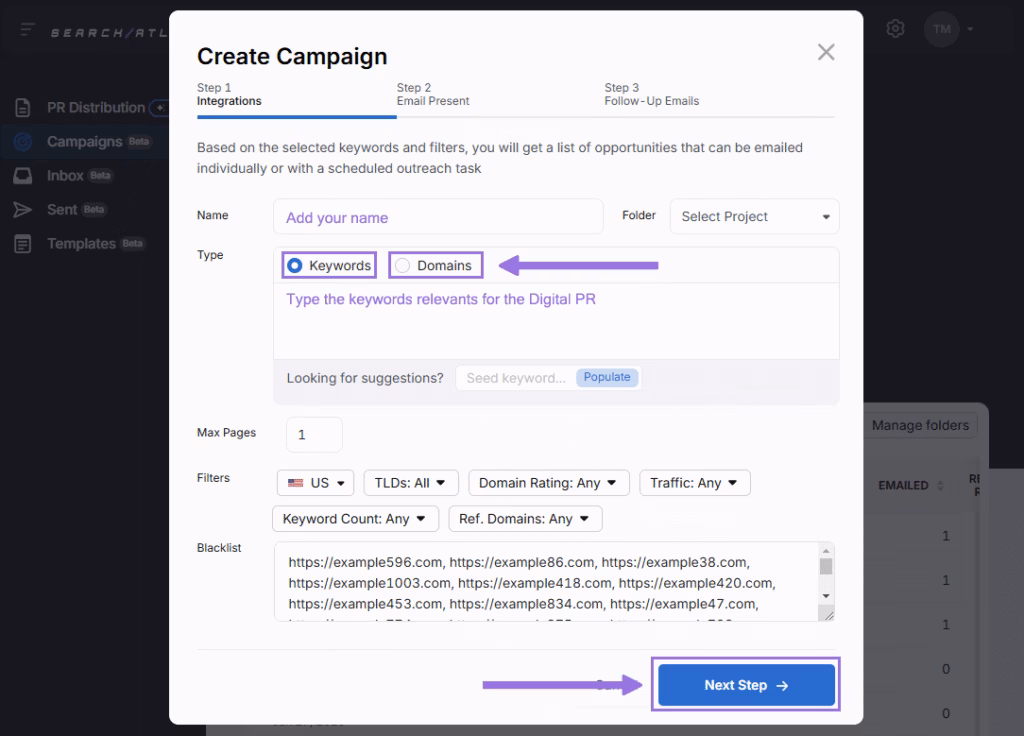Screen dimensions: 1024x736
Task: Open the Manage folders panel
Action: point(920,425)
